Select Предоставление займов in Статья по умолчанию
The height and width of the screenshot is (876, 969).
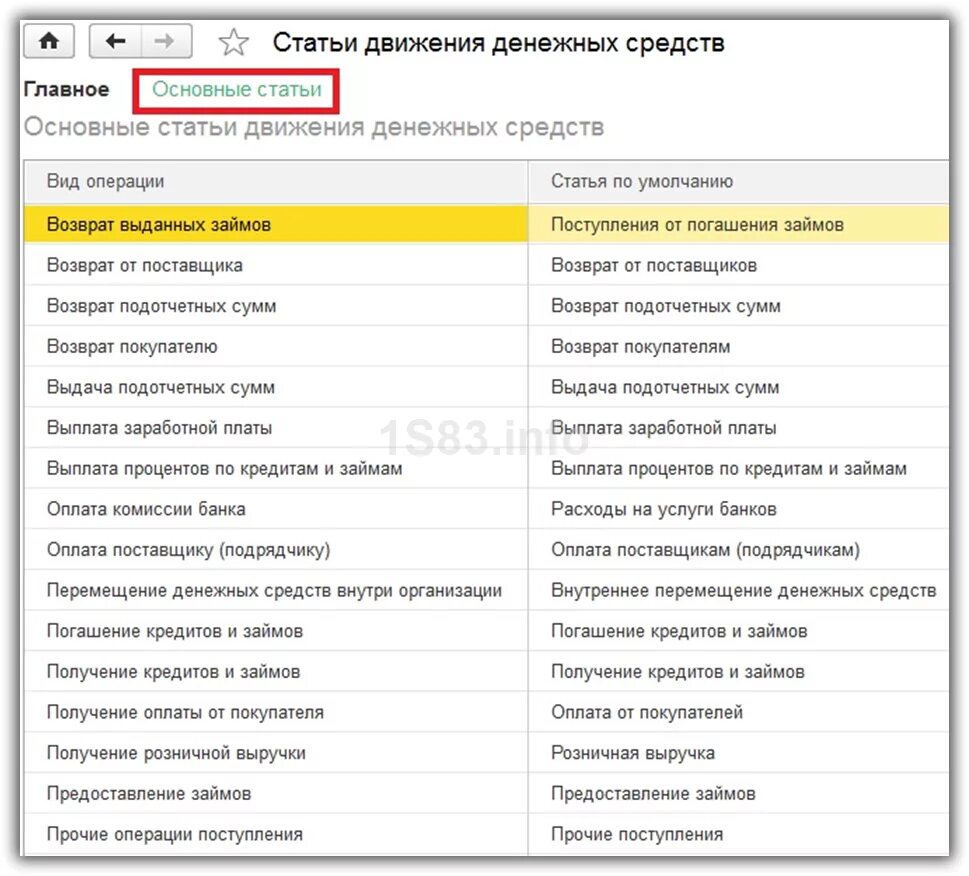point(738,794)
